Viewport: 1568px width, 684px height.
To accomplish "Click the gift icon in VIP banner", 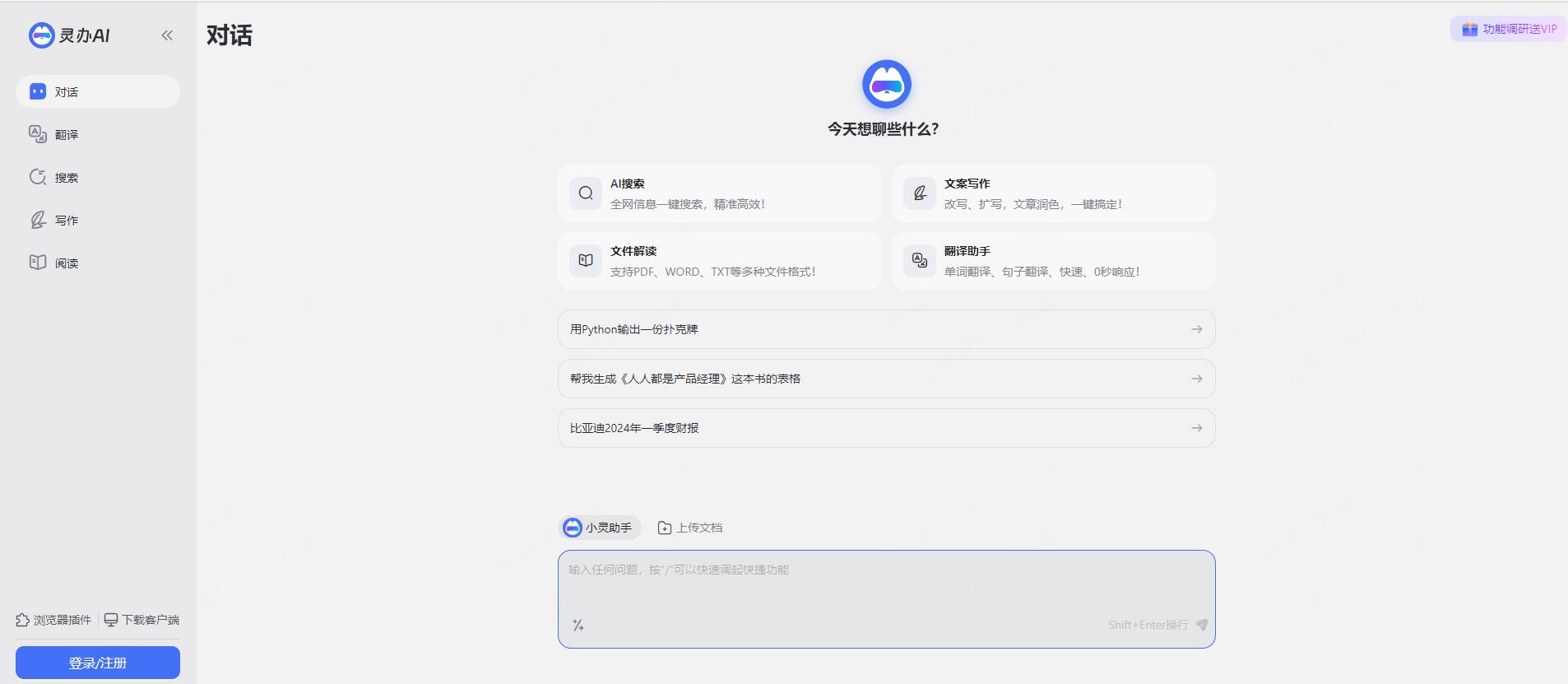I will tap(1469, 30).
